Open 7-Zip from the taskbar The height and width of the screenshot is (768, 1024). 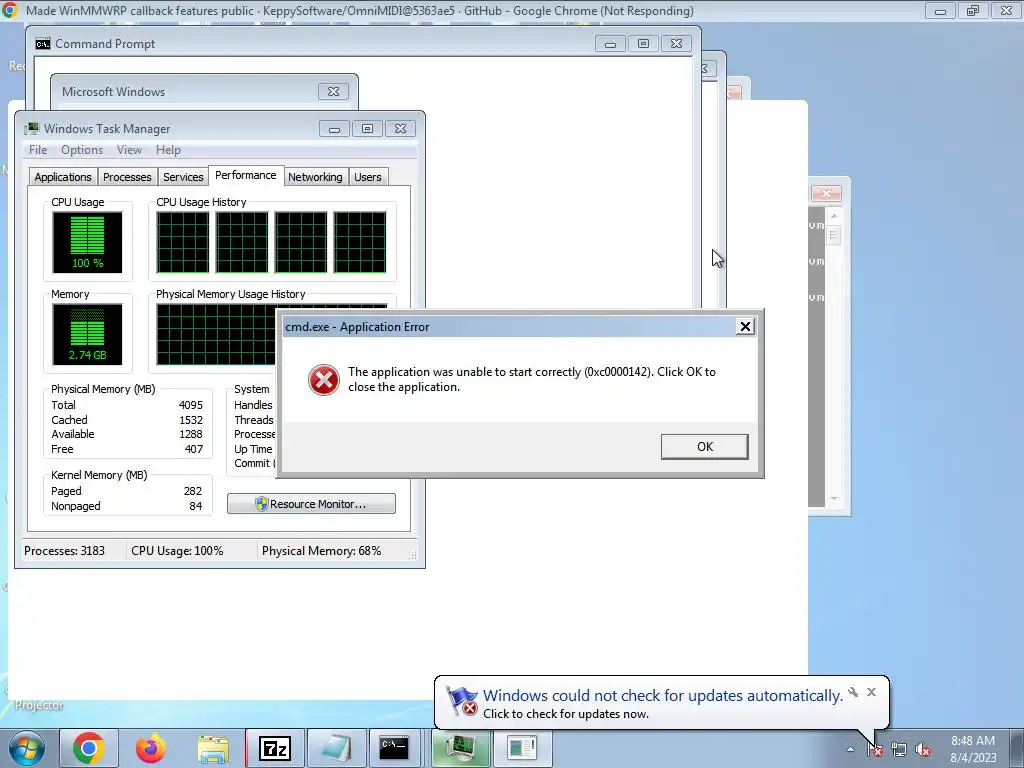tap(274, 748)
